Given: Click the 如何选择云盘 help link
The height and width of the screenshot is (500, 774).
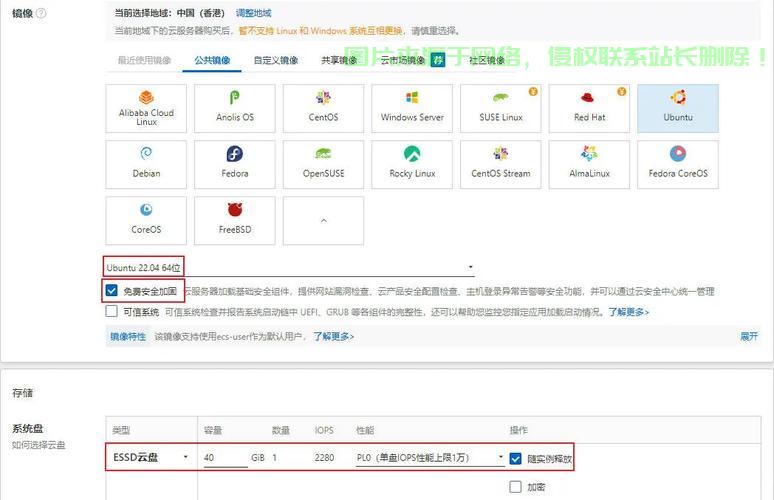Looking at the screenshot, I should click(x=39, y=445).
